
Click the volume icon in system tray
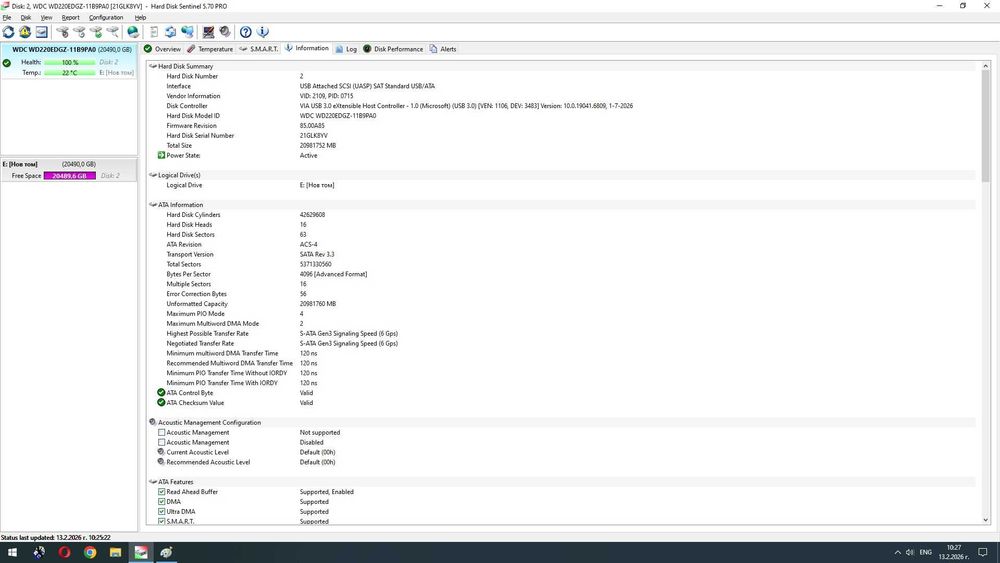tap(910, 552)
